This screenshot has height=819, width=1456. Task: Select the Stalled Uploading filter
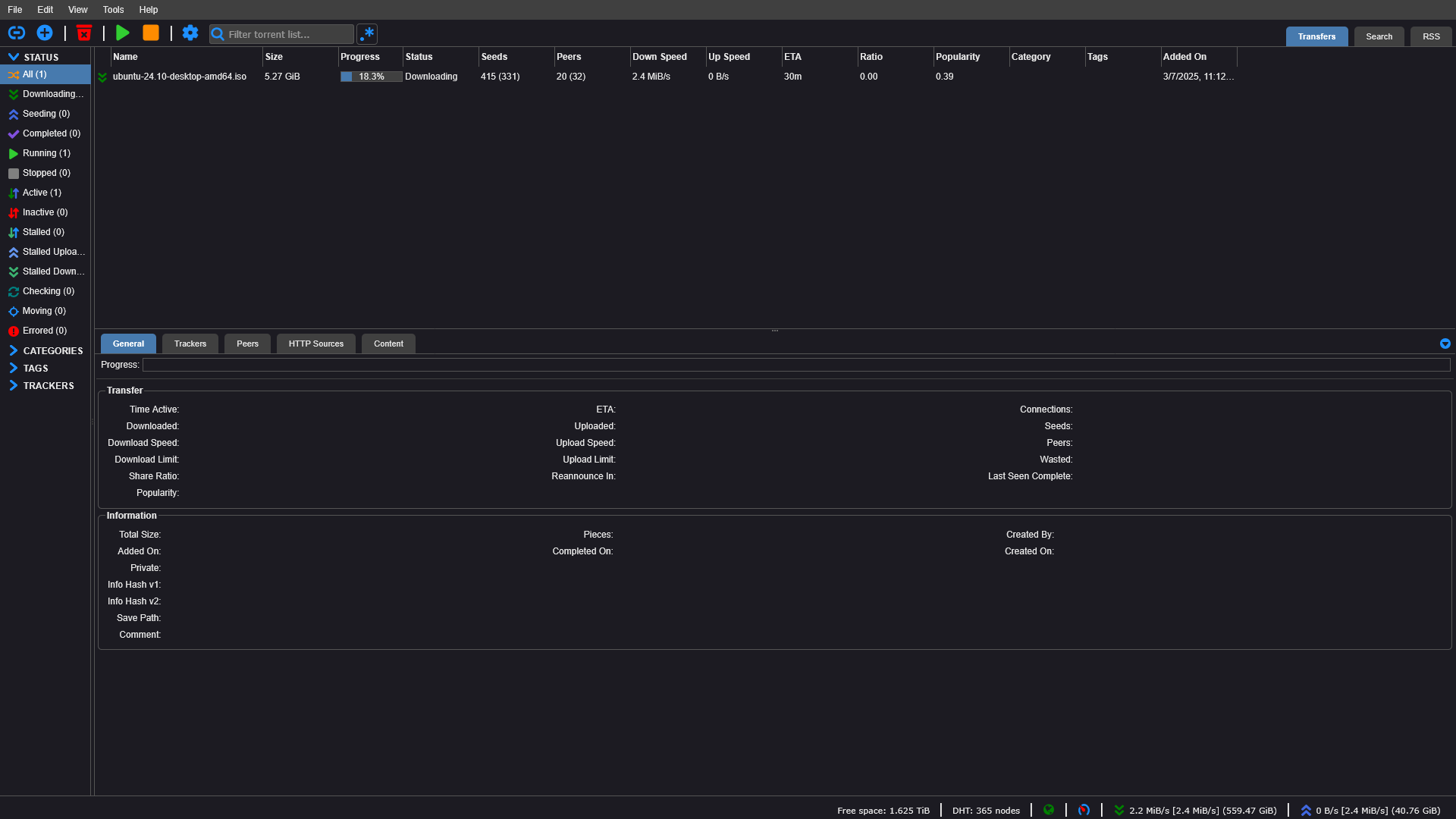tap(45, 252)
